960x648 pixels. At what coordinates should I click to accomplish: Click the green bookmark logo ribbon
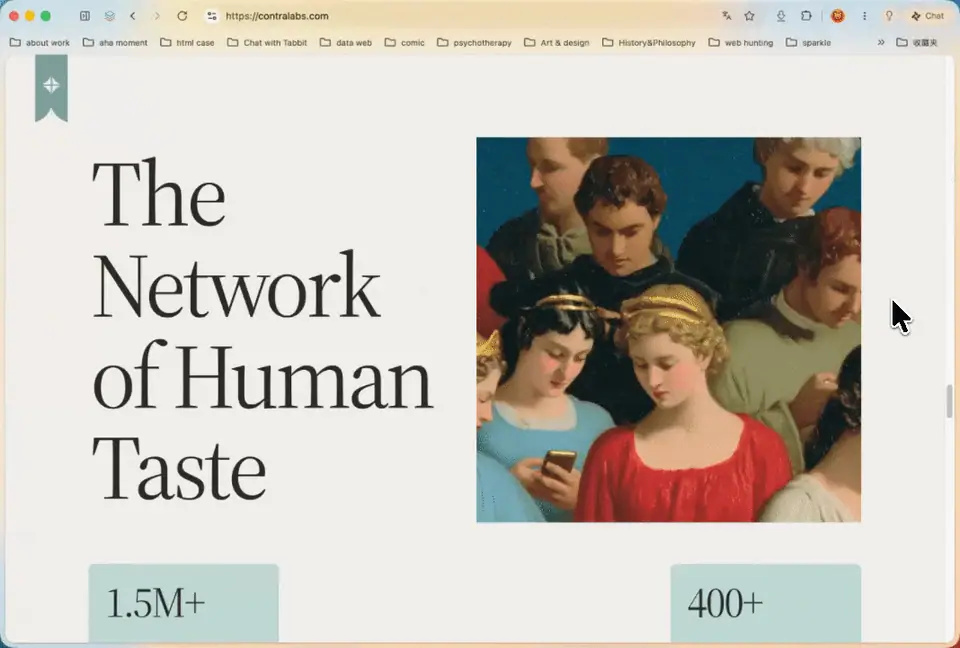click(51, 88)
